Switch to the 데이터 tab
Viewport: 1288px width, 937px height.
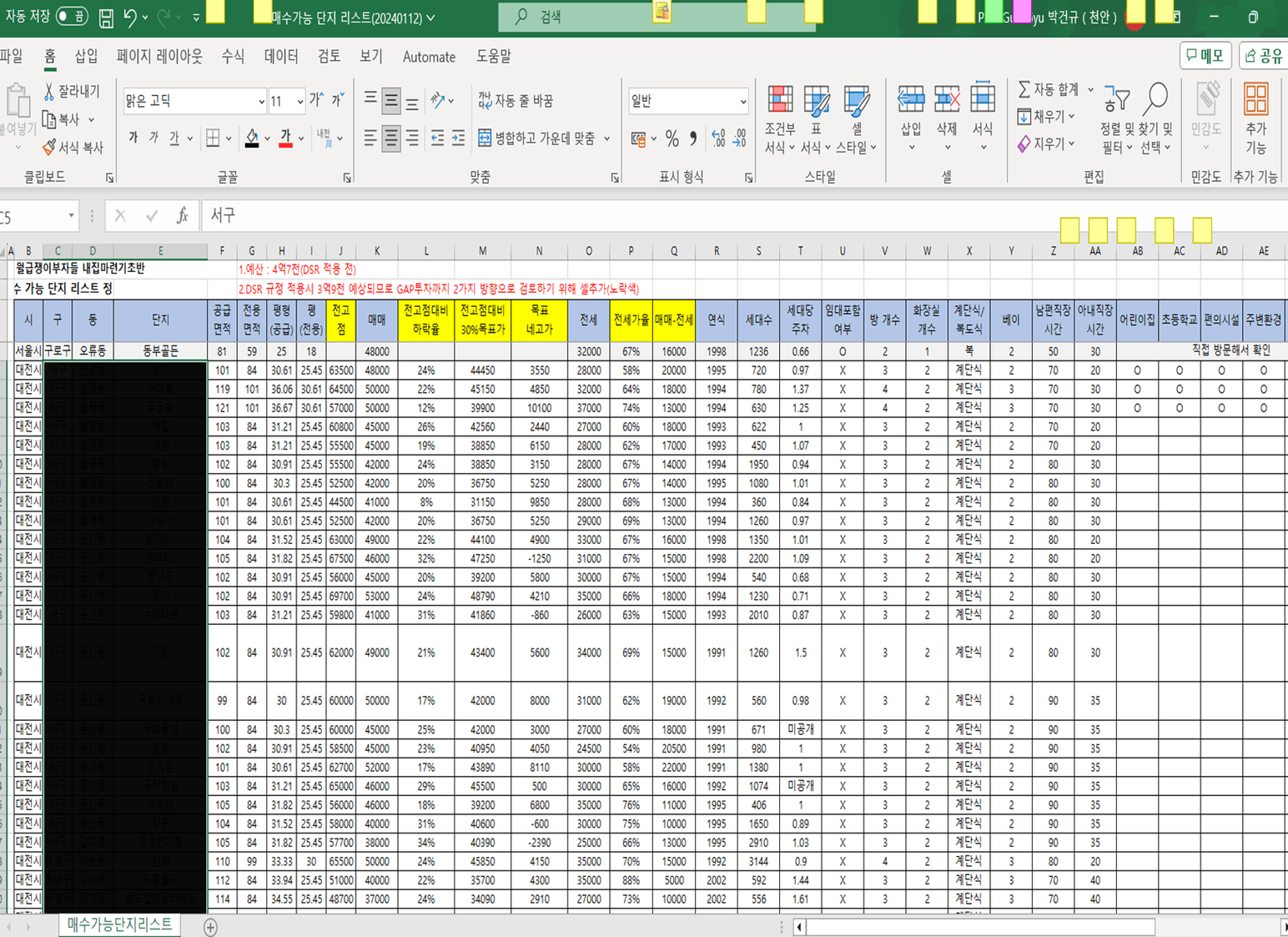(281, 56)
